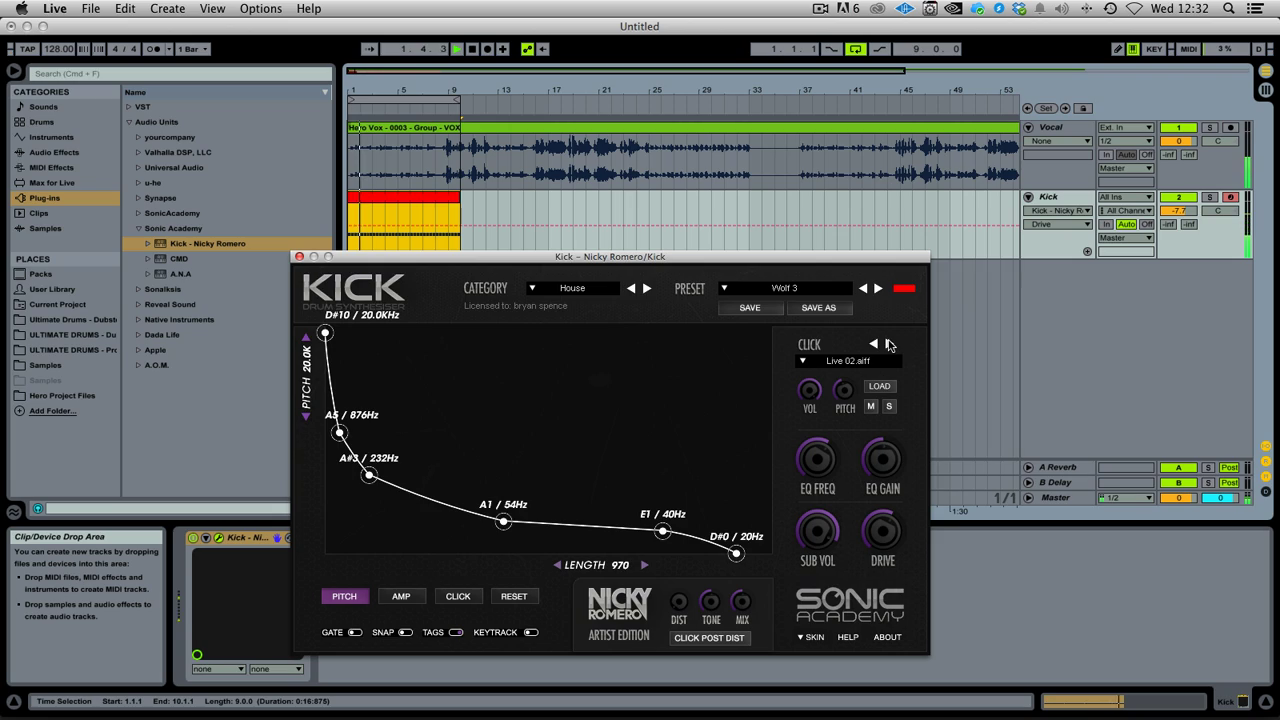Click the EQ FREQ knob
Image resolution: width=1280 pixels, height=720 pixels.
(817, 459)
